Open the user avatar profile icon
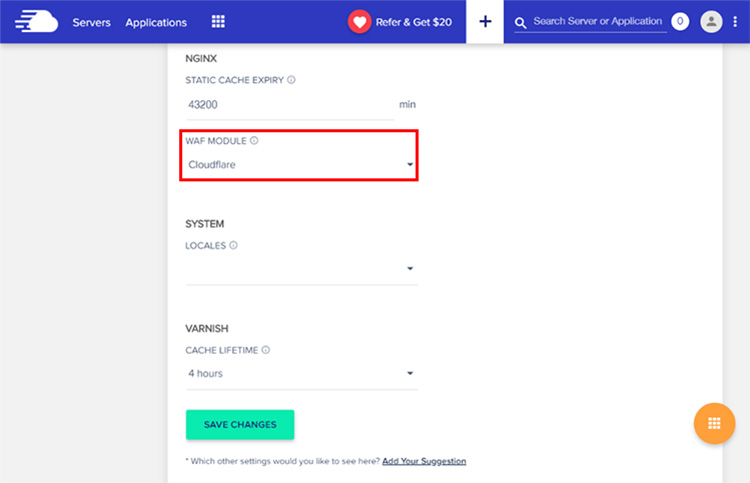This screenshot has height=483, width=750. tap(711, 22)
